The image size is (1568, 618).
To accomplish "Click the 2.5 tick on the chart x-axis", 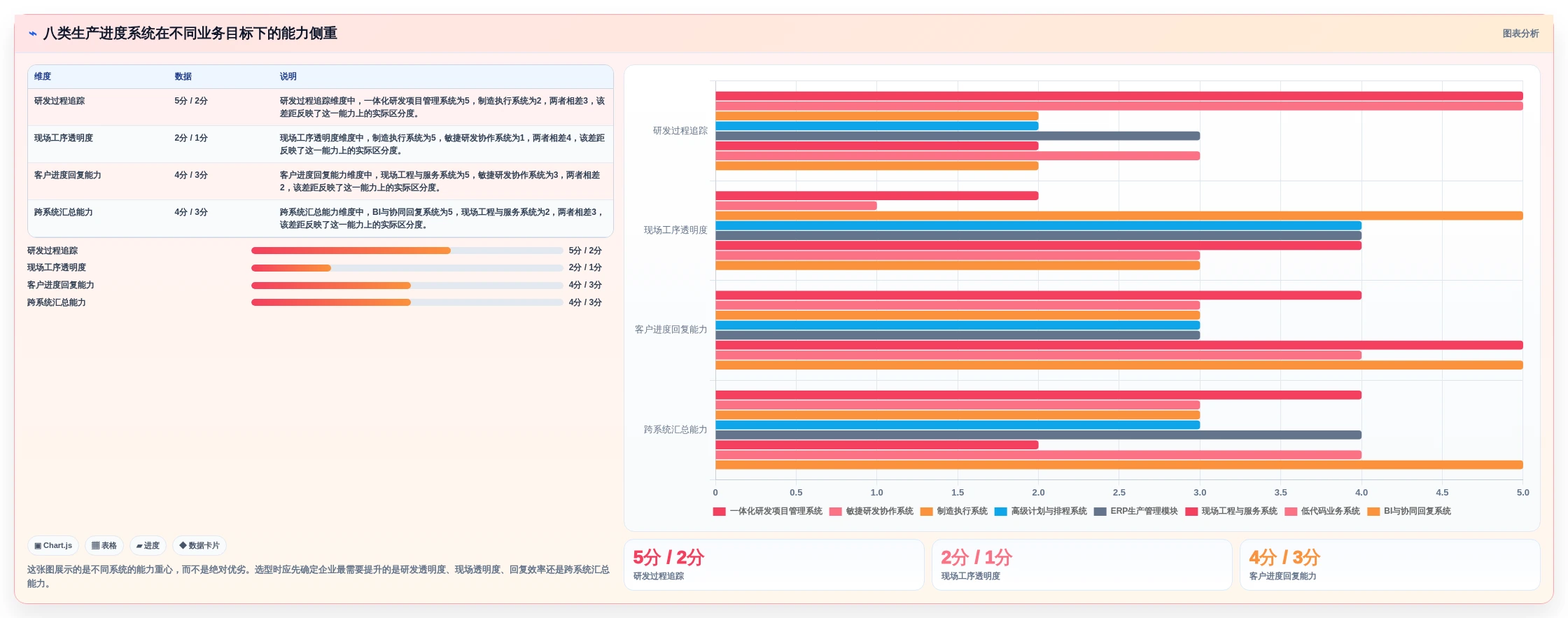I will [x=1119, y=493].
